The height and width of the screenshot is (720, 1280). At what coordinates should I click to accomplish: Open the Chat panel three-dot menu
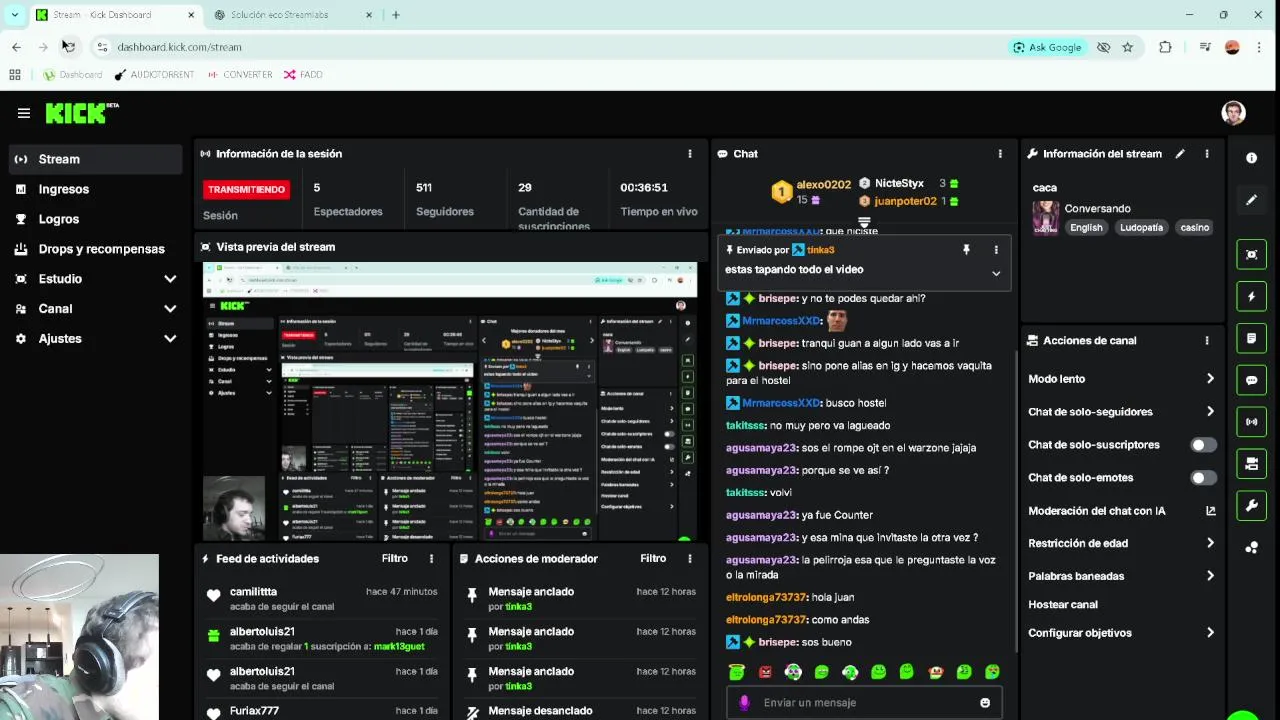pos(1000,154)
